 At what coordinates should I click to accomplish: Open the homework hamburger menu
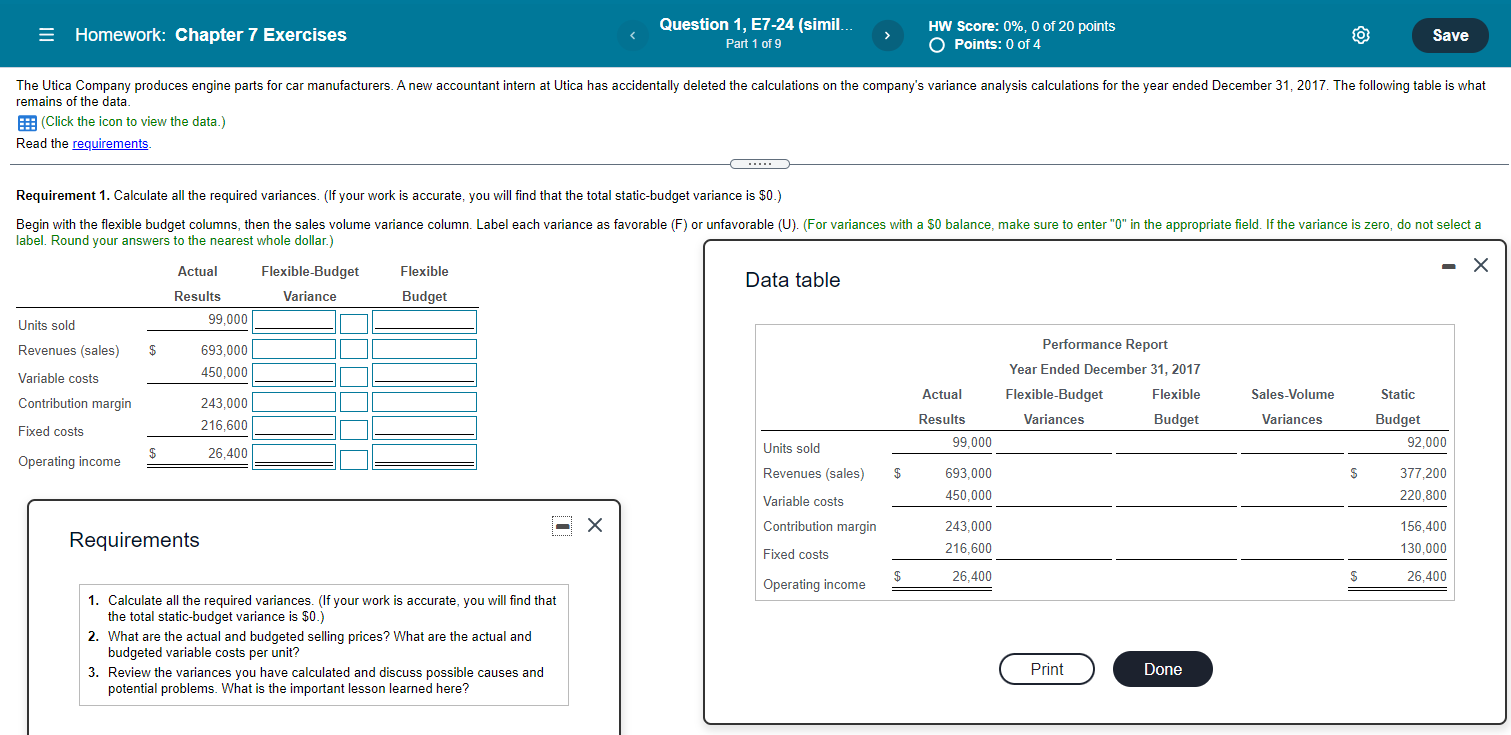46,35
